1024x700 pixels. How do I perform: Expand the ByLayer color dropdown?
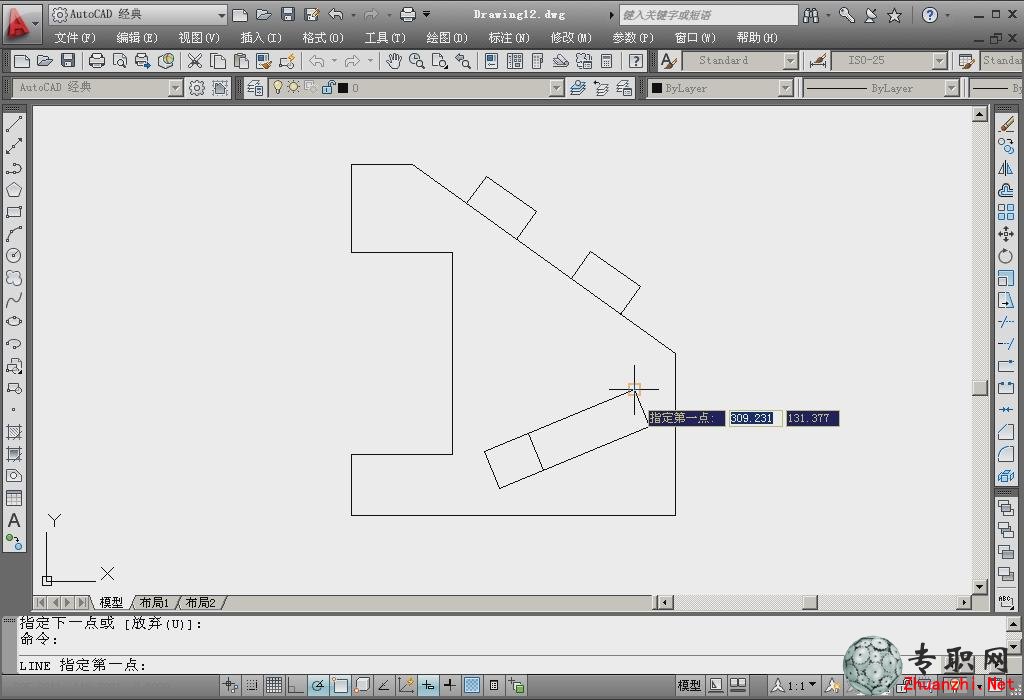coord(786,88)
